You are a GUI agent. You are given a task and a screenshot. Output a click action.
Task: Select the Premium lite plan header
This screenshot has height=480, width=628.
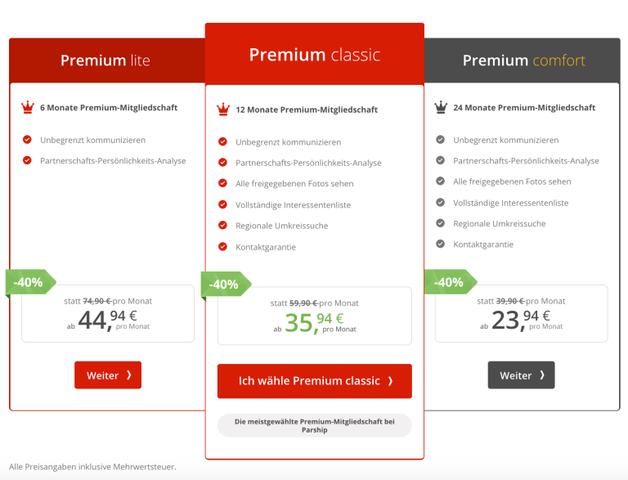coord(105,60)
